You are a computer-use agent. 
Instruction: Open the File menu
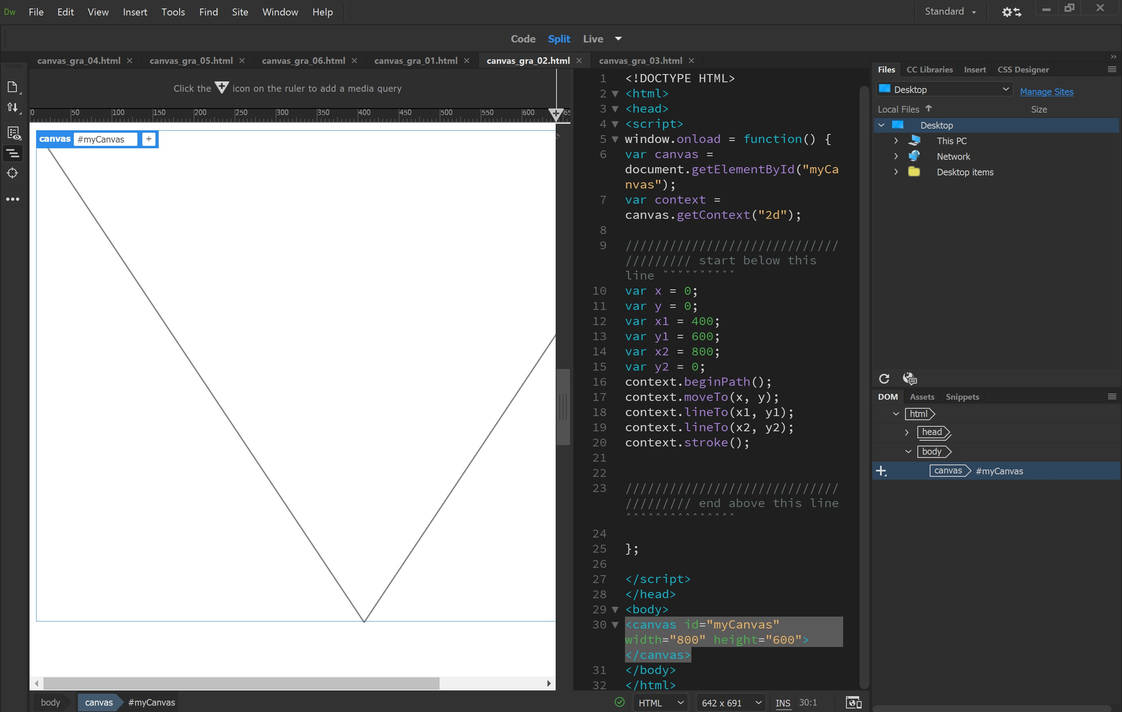(x=36, y=12)
